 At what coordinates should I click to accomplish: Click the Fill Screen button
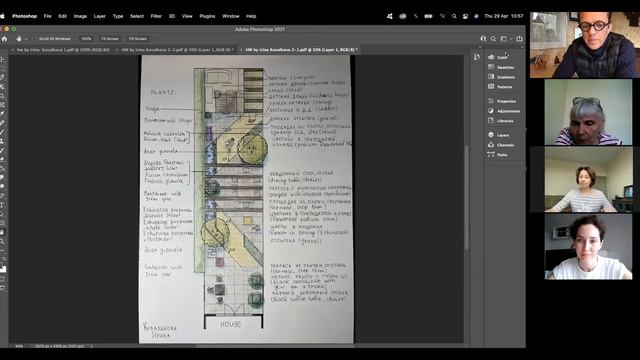[x=138, y=39]
